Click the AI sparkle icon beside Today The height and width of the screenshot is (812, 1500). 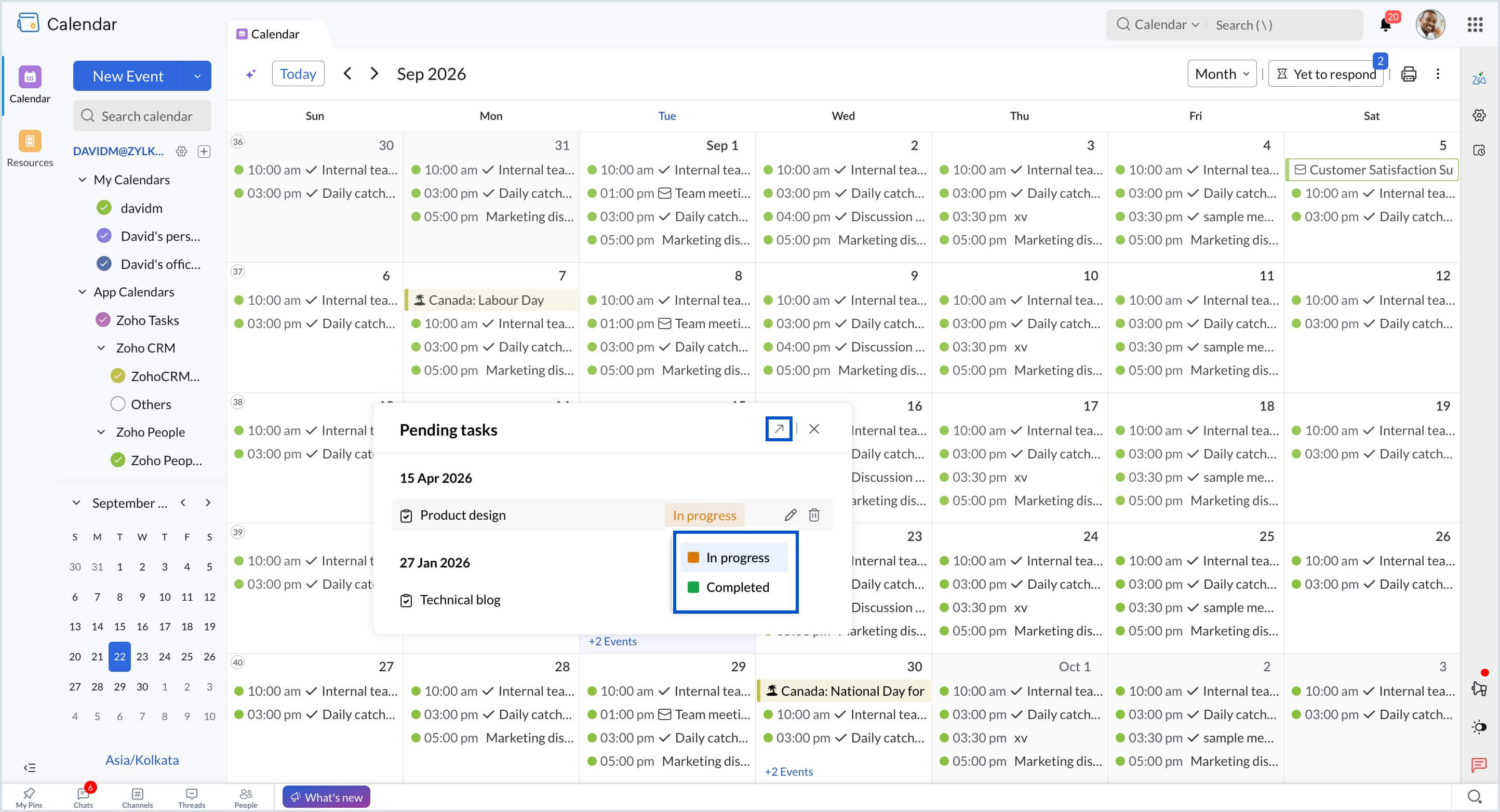pyautogui.click(x=251, y=74)
